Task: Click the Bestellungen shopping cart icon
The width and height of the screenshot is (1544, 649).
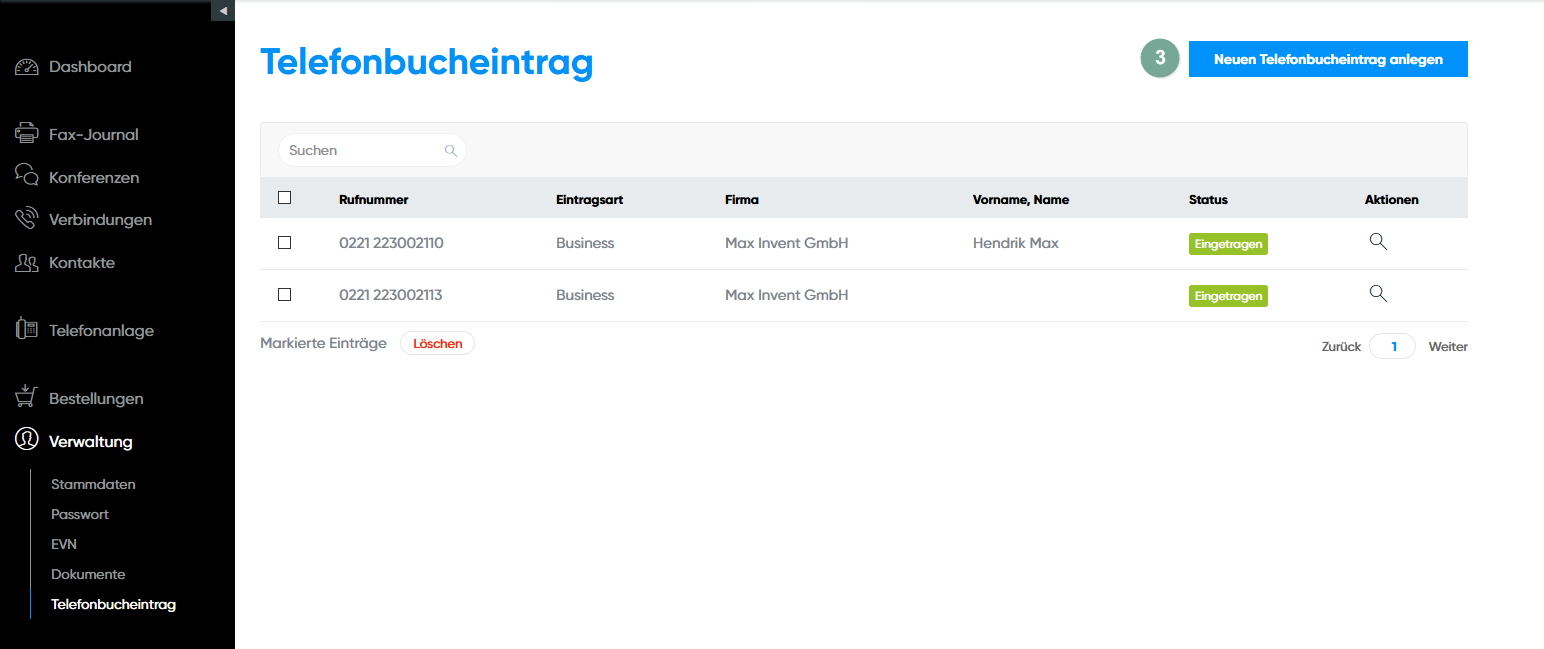Action: pyautogui.click(x=27, y=397)
